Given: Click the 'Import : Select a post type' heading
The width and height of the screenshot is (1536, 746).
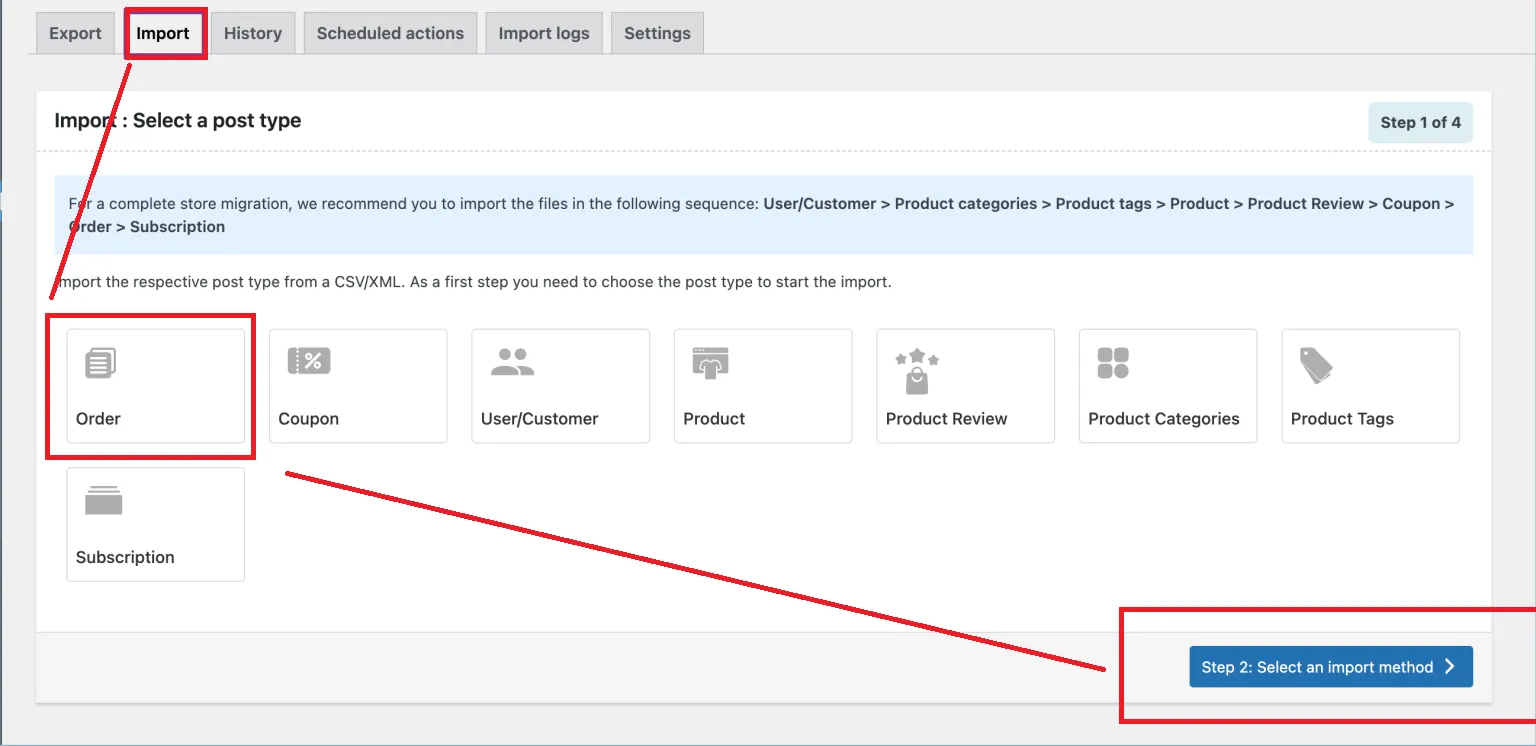Looking at the screenshot, I should click(x=178, y=121).
